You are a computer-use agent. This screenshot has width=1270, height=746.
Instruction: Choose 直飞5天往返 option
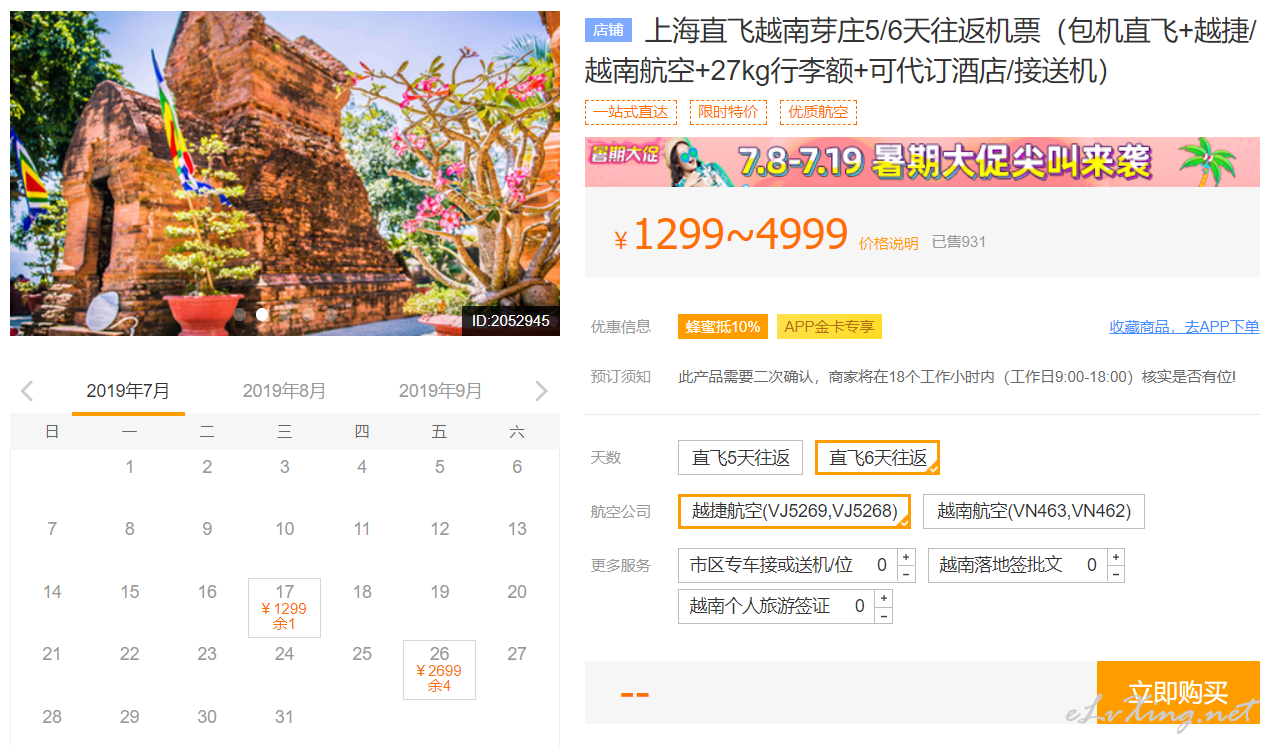[x=740, y=458]
